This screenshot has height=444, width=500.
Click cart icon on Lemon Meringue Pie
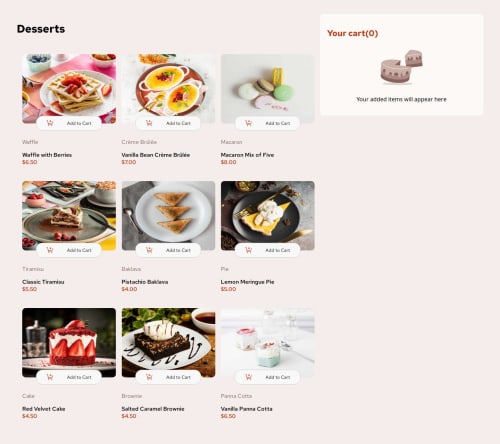click(248, 250)
